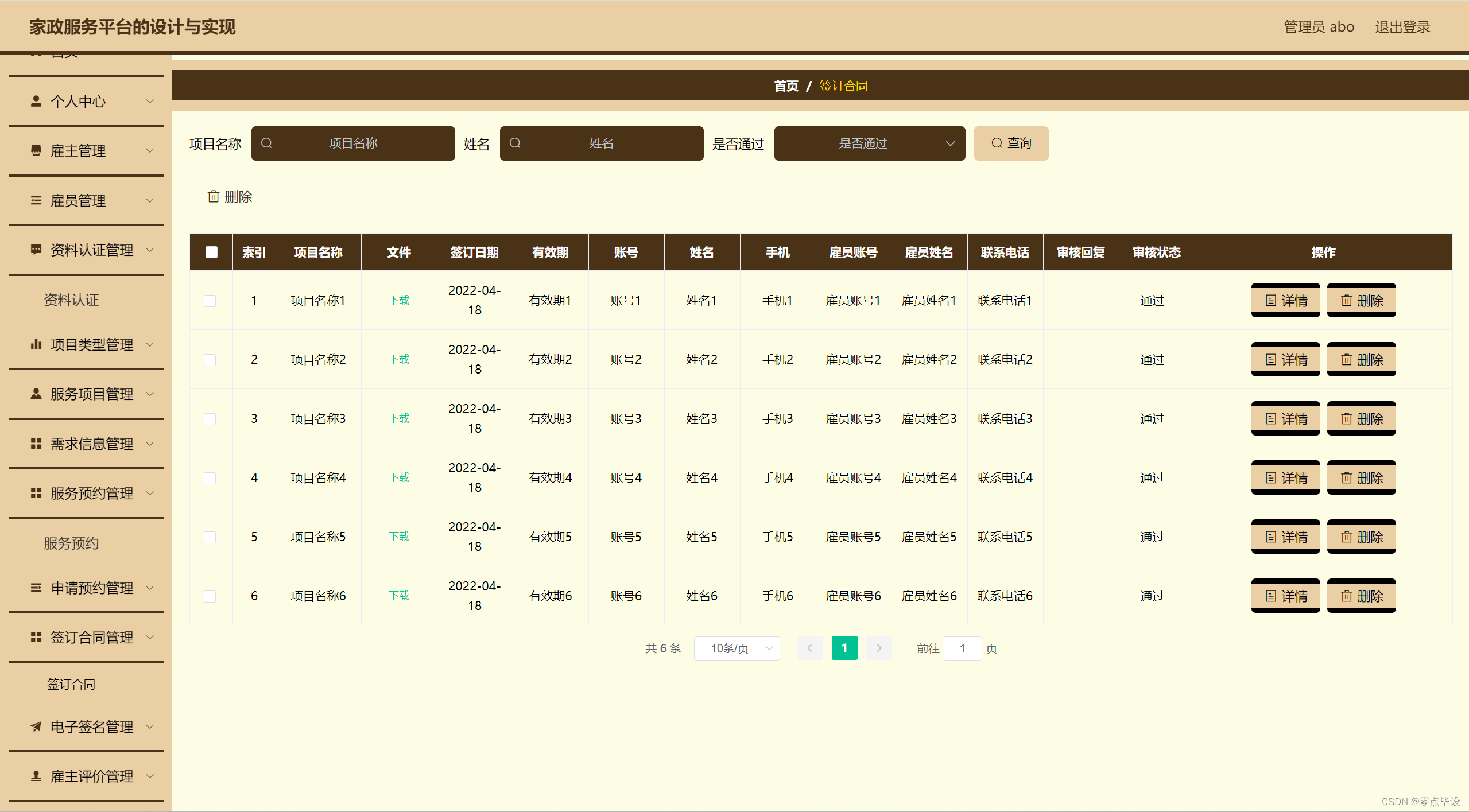Click the person icon beside 个人中心
The image size is (1469, 812).
point(36,101)
